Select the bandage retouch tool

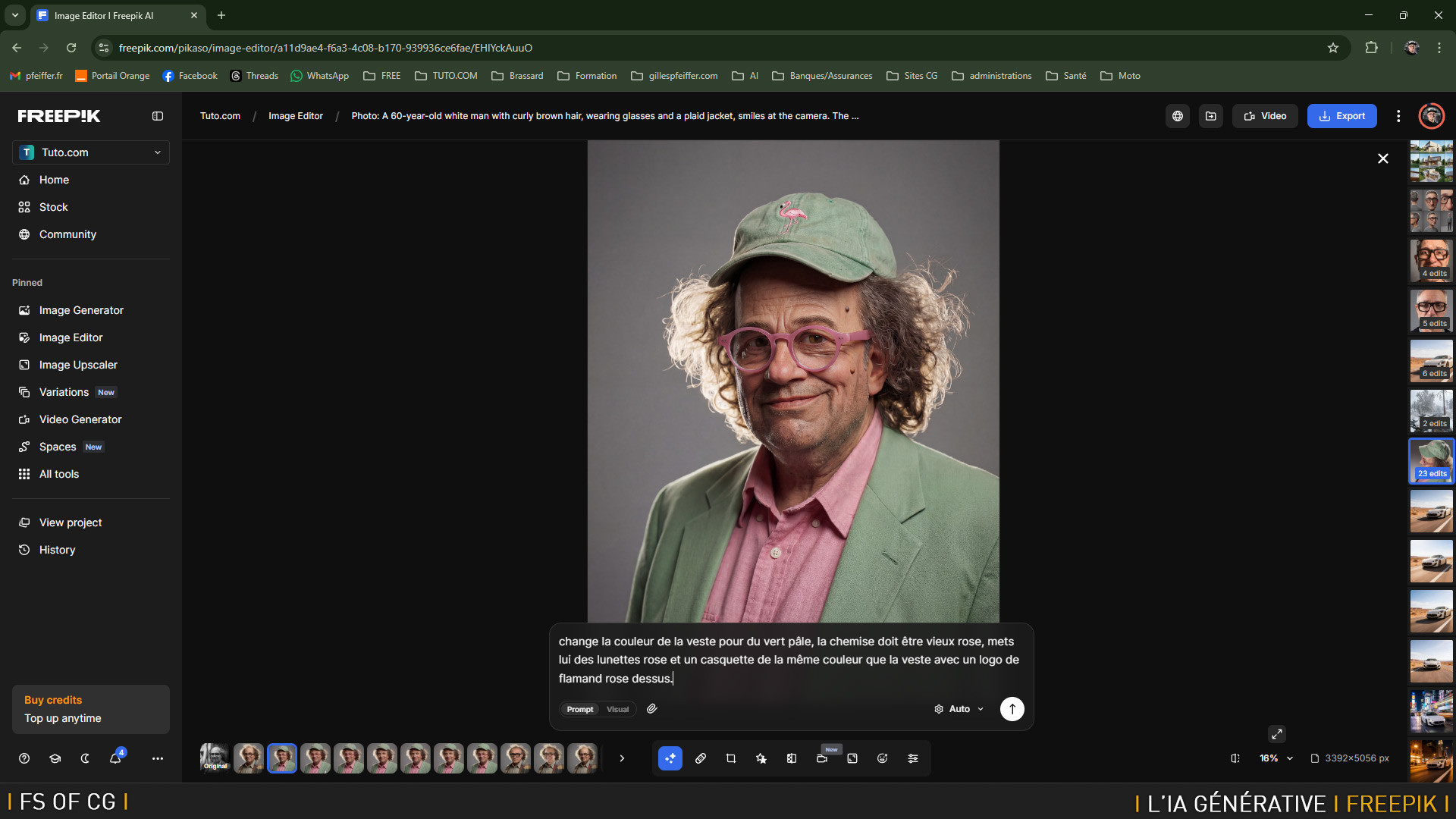(701, 758)
